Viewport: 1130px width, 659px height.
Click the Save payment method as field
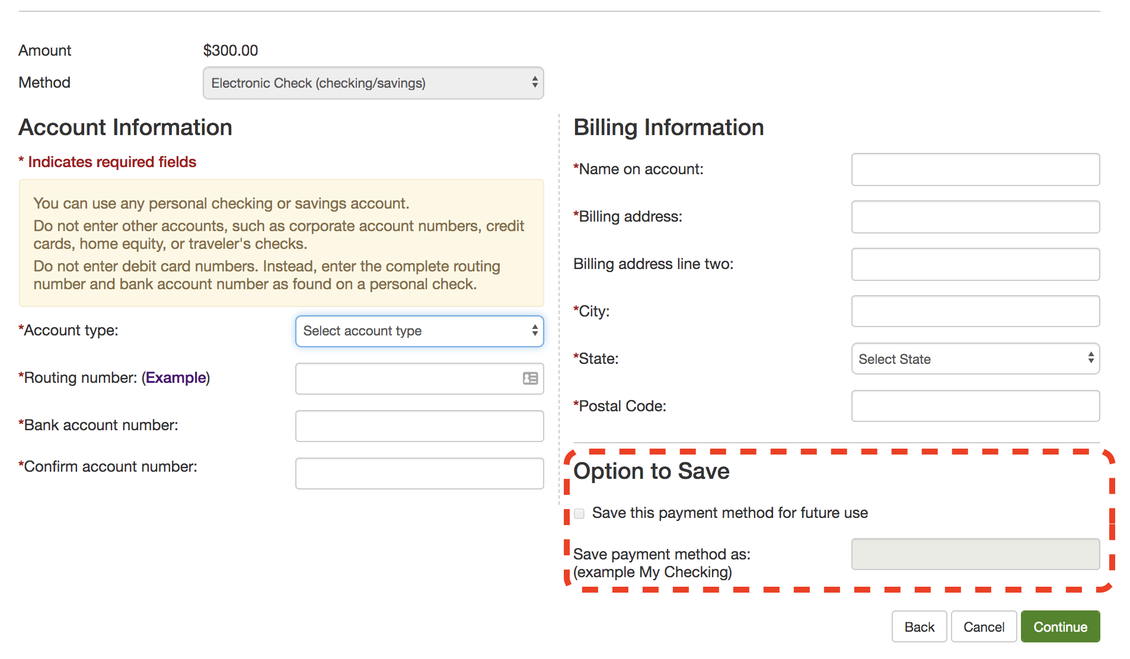point(975,554)
